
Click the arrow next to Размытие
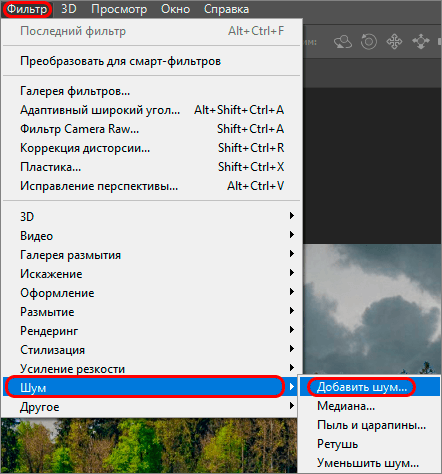pos(292,311)
